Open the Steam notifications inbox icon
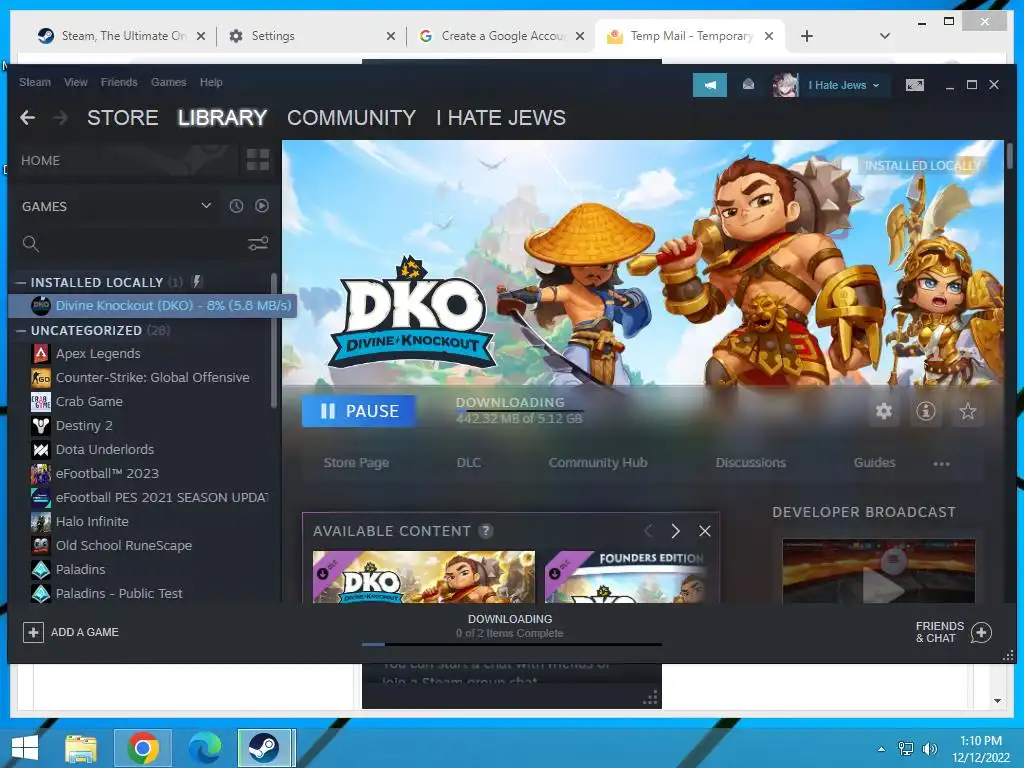1024x768 pixels. [x=748, y=85]
